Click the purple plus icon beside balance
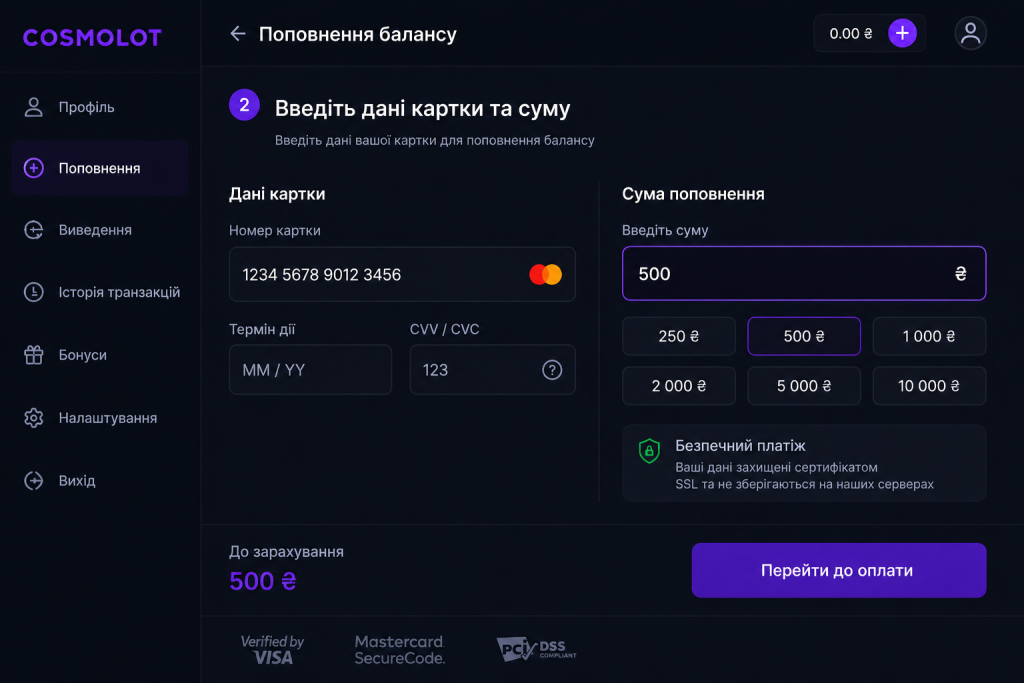Image resolution: width=1024 pixels, height=683 pixels. 902,33
